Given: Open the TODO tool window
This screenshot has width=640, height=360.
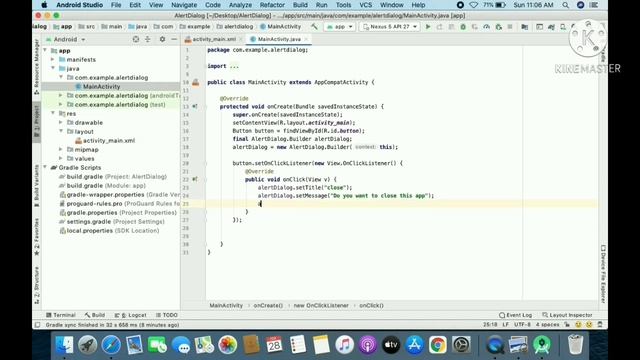Looking at the screenshot, I should 167,315.
